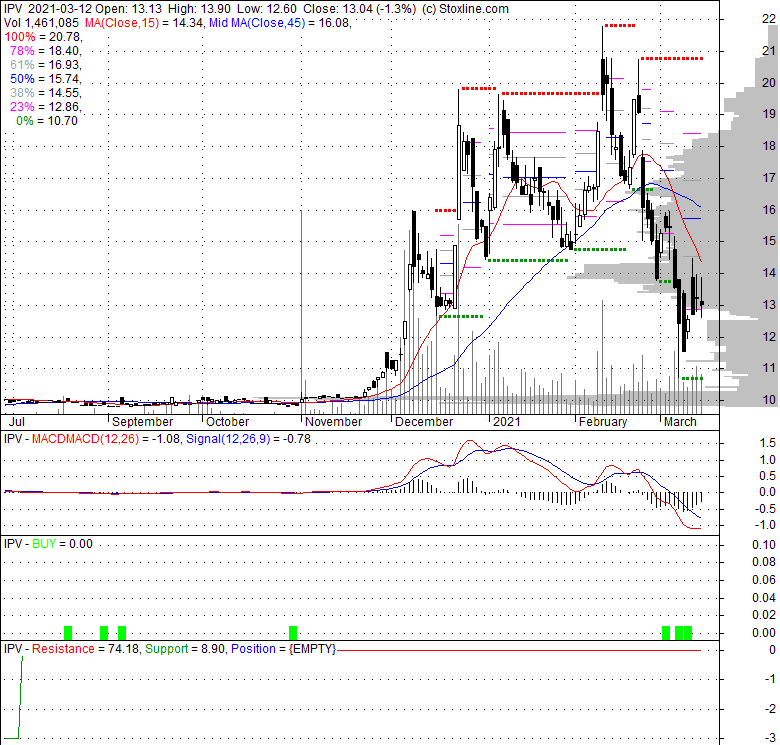Click the MACD axis value -1.0
This screenshot has width=780, height=745.
(x=766, y=525)
